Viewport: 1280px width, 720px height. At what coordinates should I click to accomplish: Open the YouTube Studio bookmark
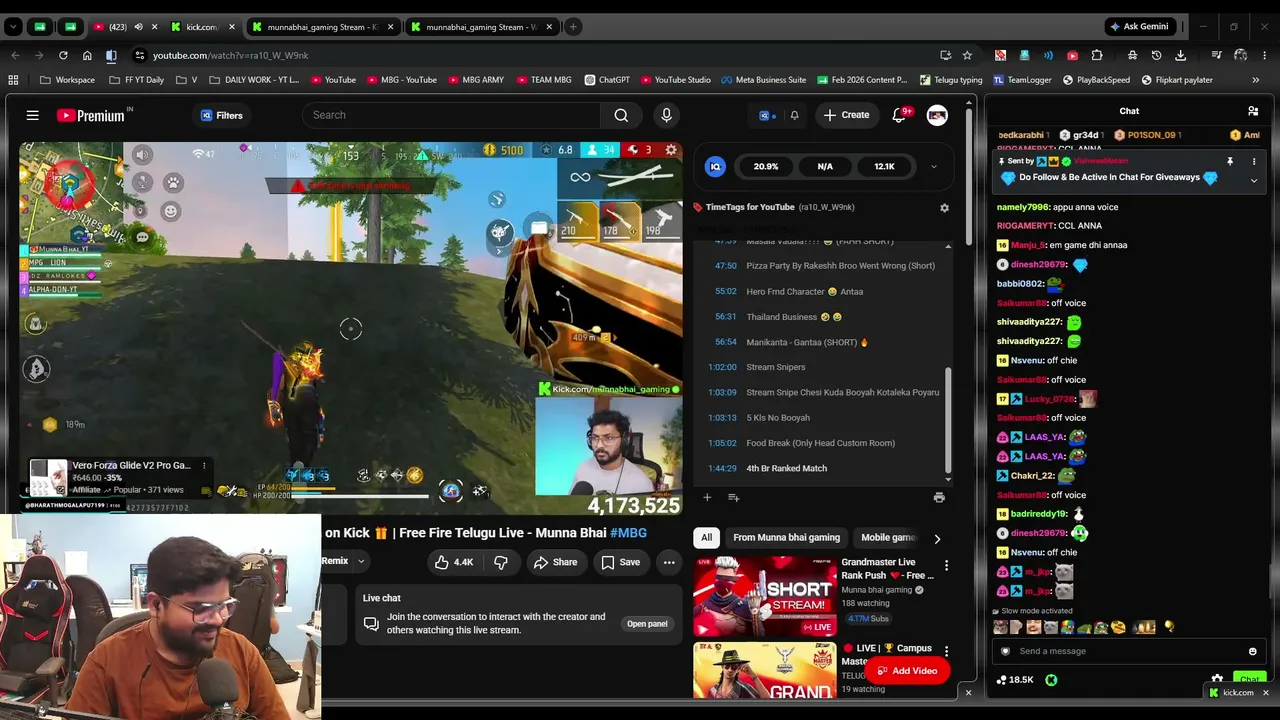(x=675, y=80)
